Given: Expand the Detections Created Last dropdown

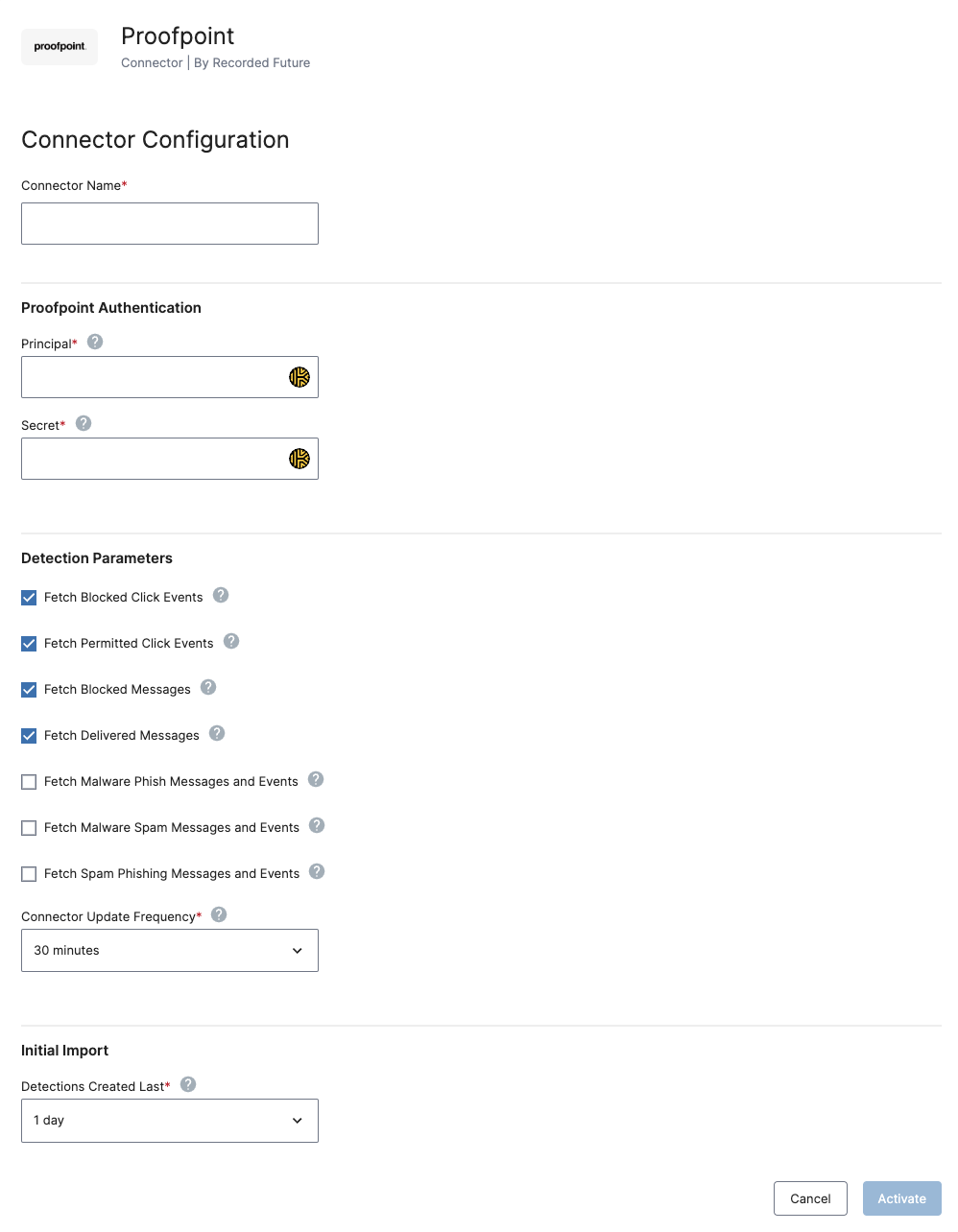Looking at the screenshot, I should coord(170,1121).
